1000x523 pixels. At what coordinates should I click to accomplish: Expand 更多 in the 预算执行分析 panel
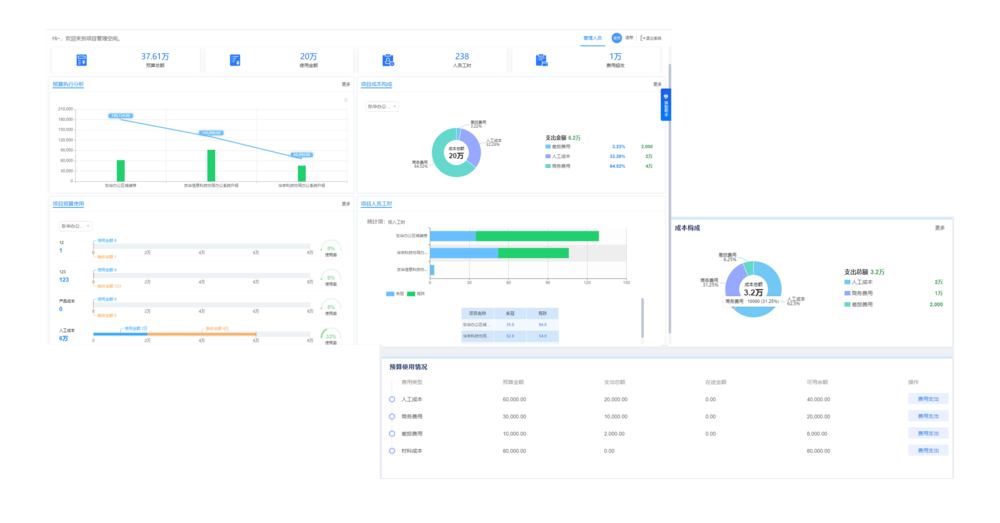coord(346,84)
